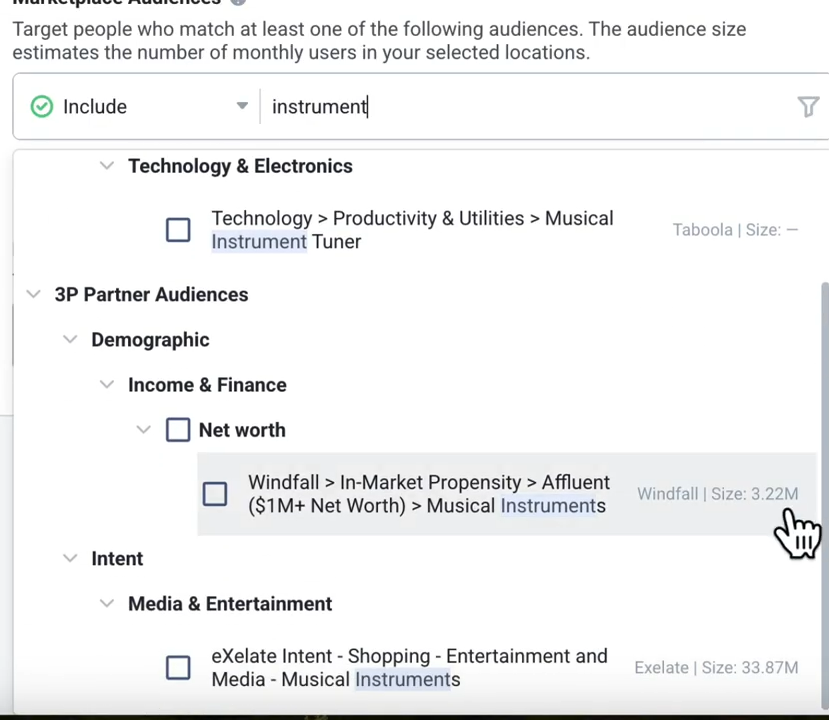Click the funnel filter icon in search bar
This screenshot has height=720, width=829.
point(808,107)
